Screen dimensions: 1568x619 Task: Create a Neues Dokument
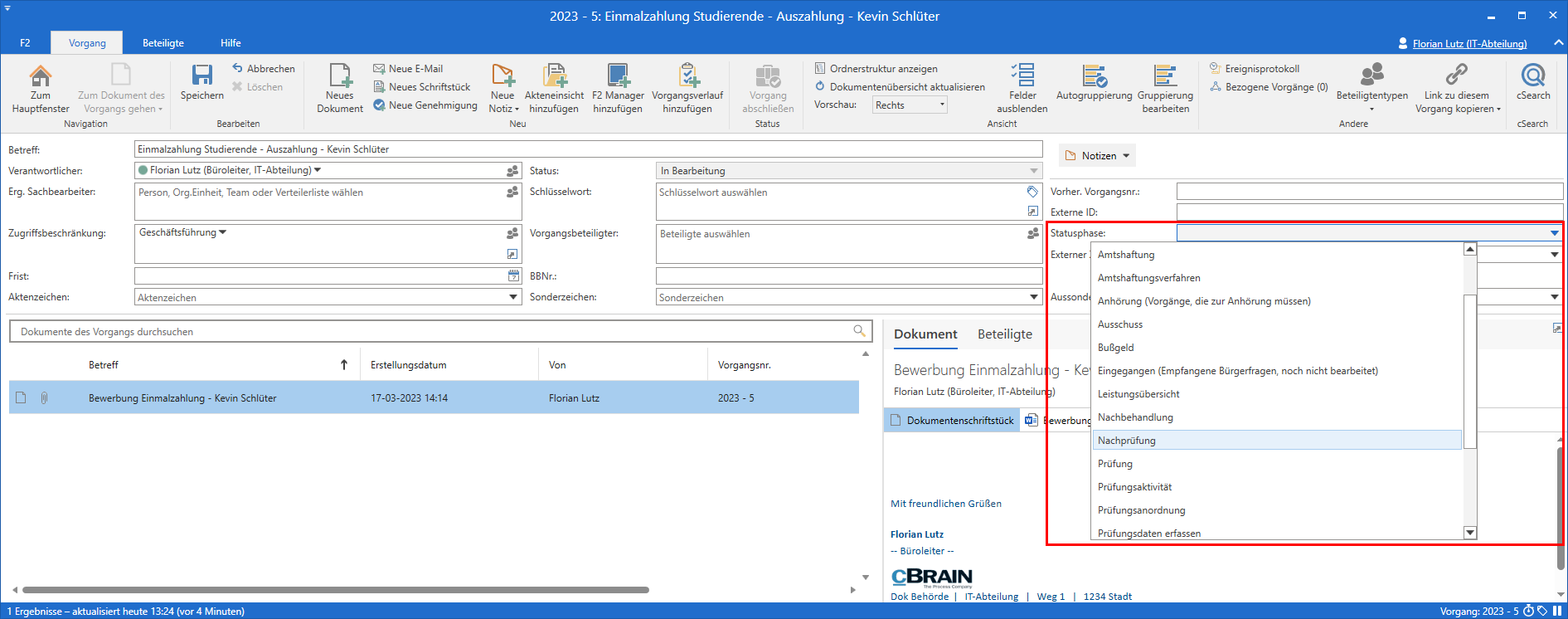[x=340, y=76]
